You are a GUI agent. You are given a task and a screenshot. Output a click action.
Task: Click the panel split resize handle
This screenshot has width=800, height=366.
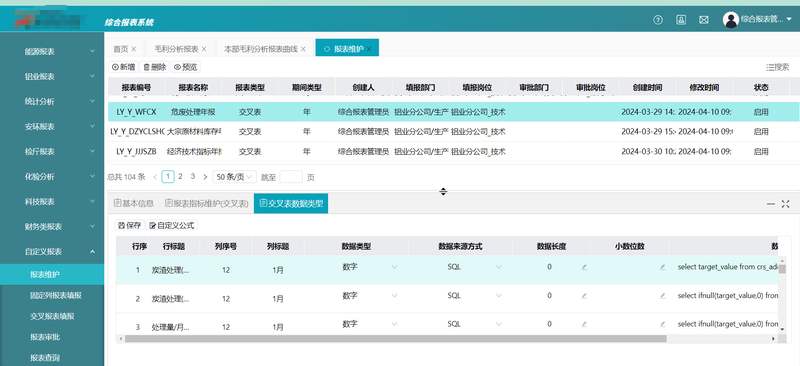(443, 191)
